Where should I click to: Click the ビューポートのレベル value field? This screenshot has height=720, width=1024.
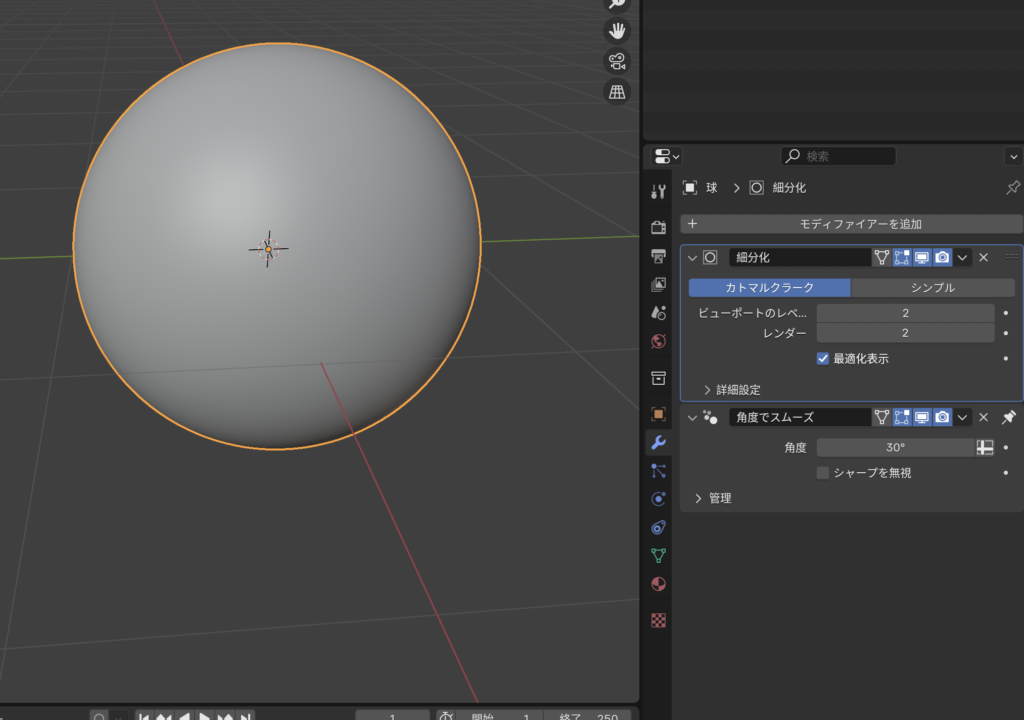point(906,313)
